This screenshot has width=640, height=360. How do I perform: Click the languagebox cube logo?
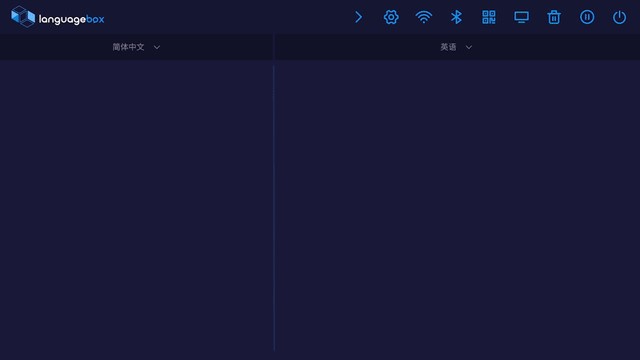pyautogui.click(x=23, y=17)
